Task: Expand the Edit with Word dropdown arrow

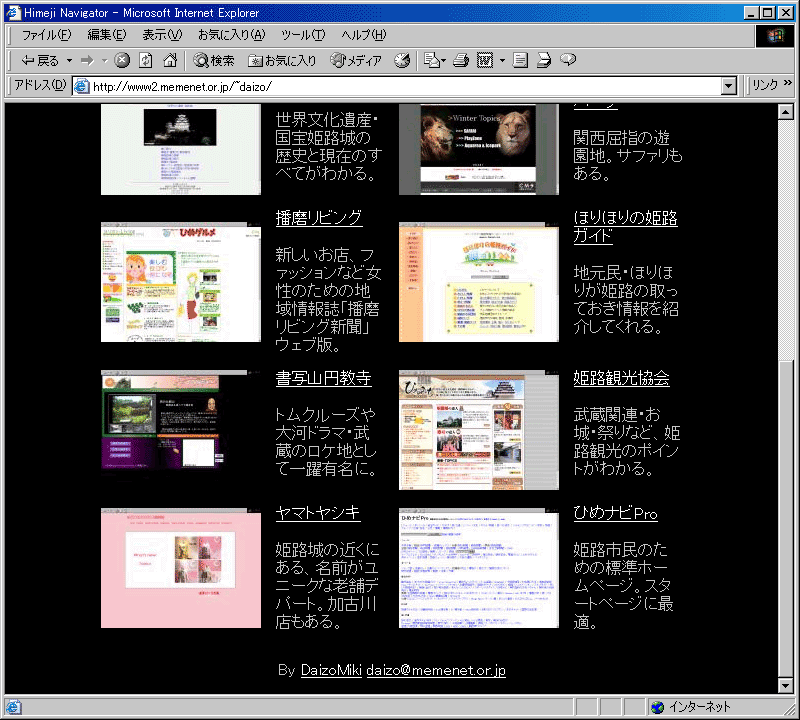Action: (502, 61)
